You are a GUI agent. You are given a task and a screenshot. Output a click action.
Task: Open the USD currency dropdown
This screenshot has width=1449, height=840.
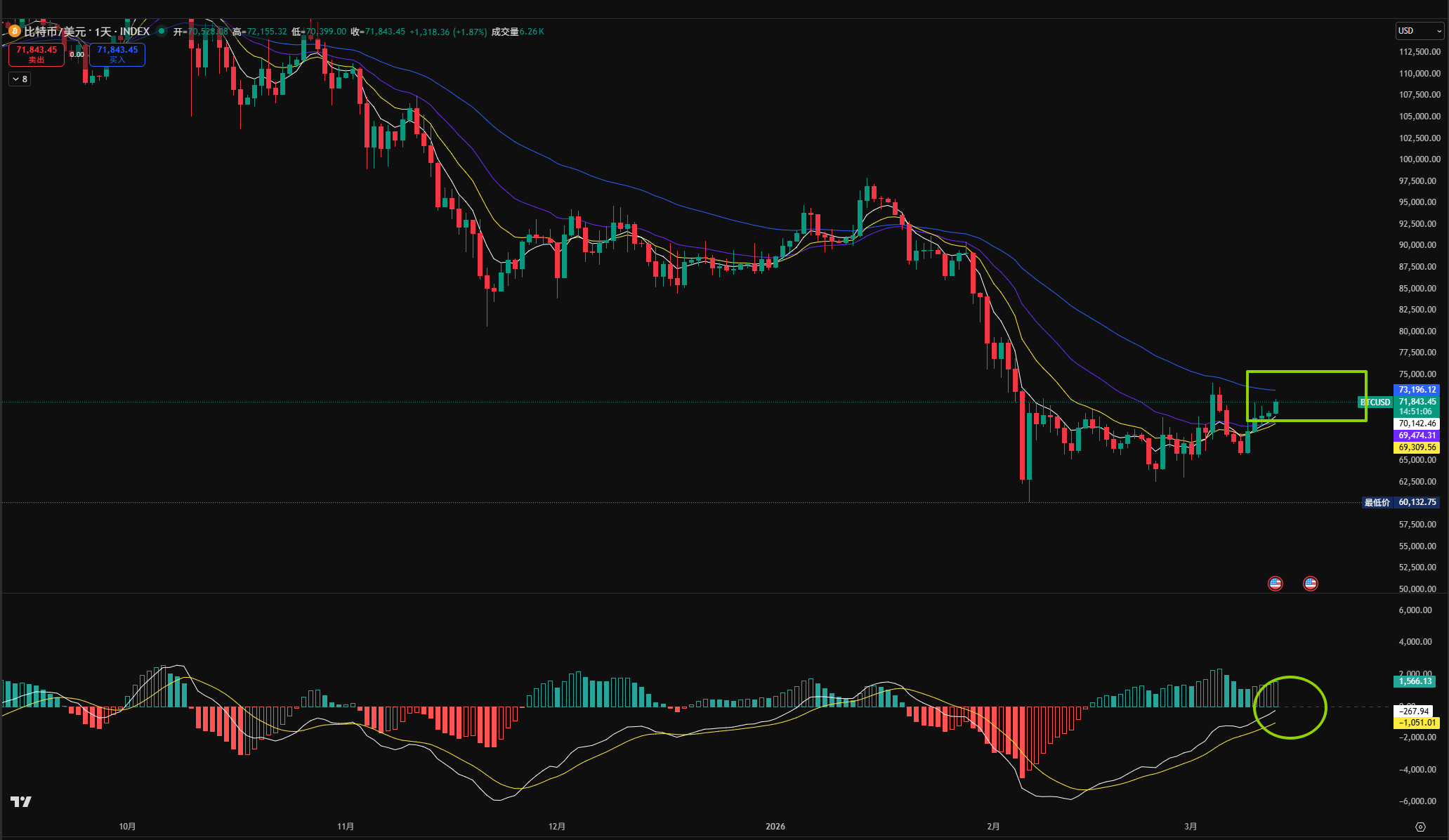tap(1419, 31)
